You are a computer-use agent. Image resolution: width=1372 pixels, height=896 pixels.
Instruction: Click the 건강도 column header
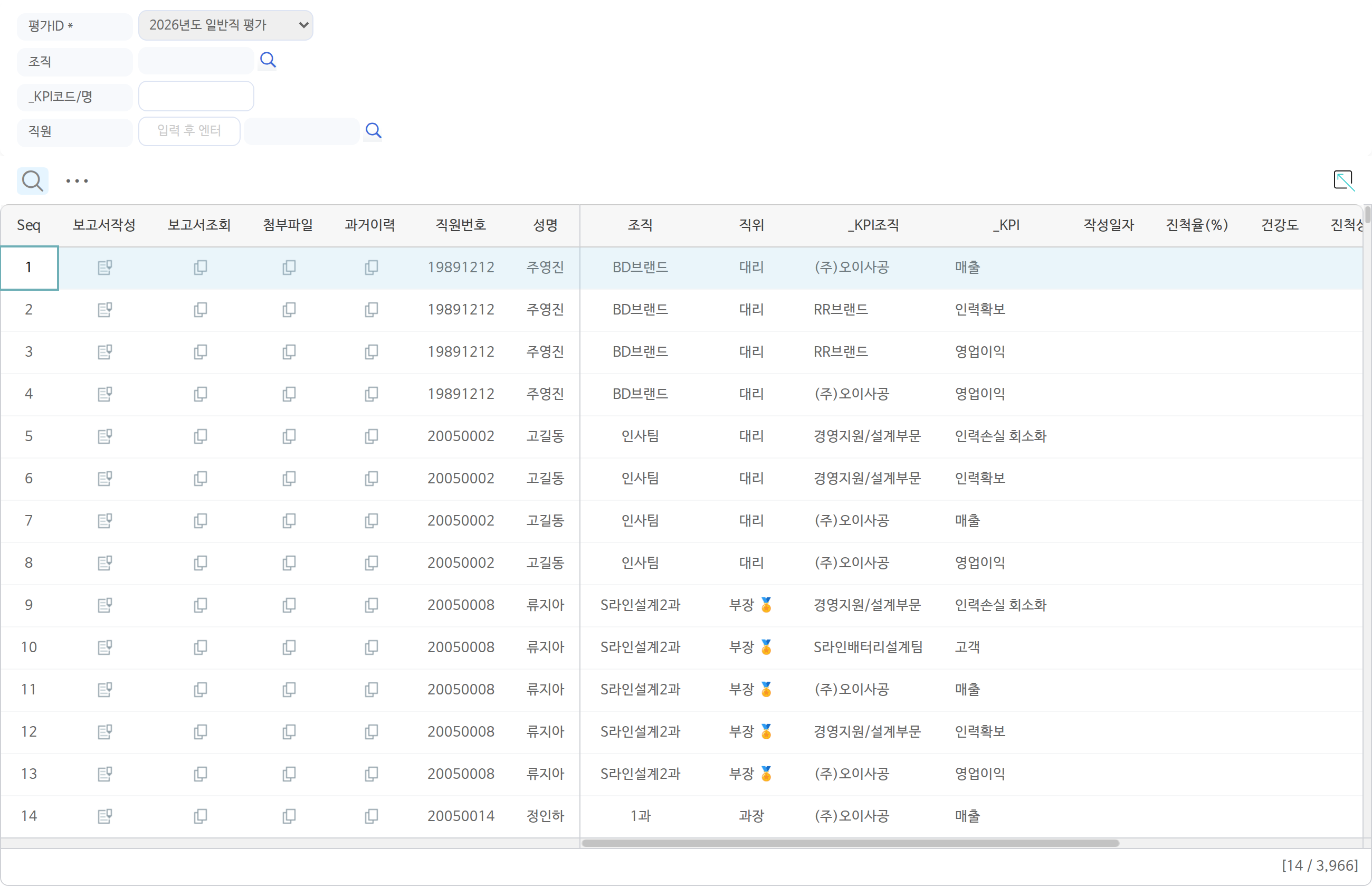tap(1279, 225)
